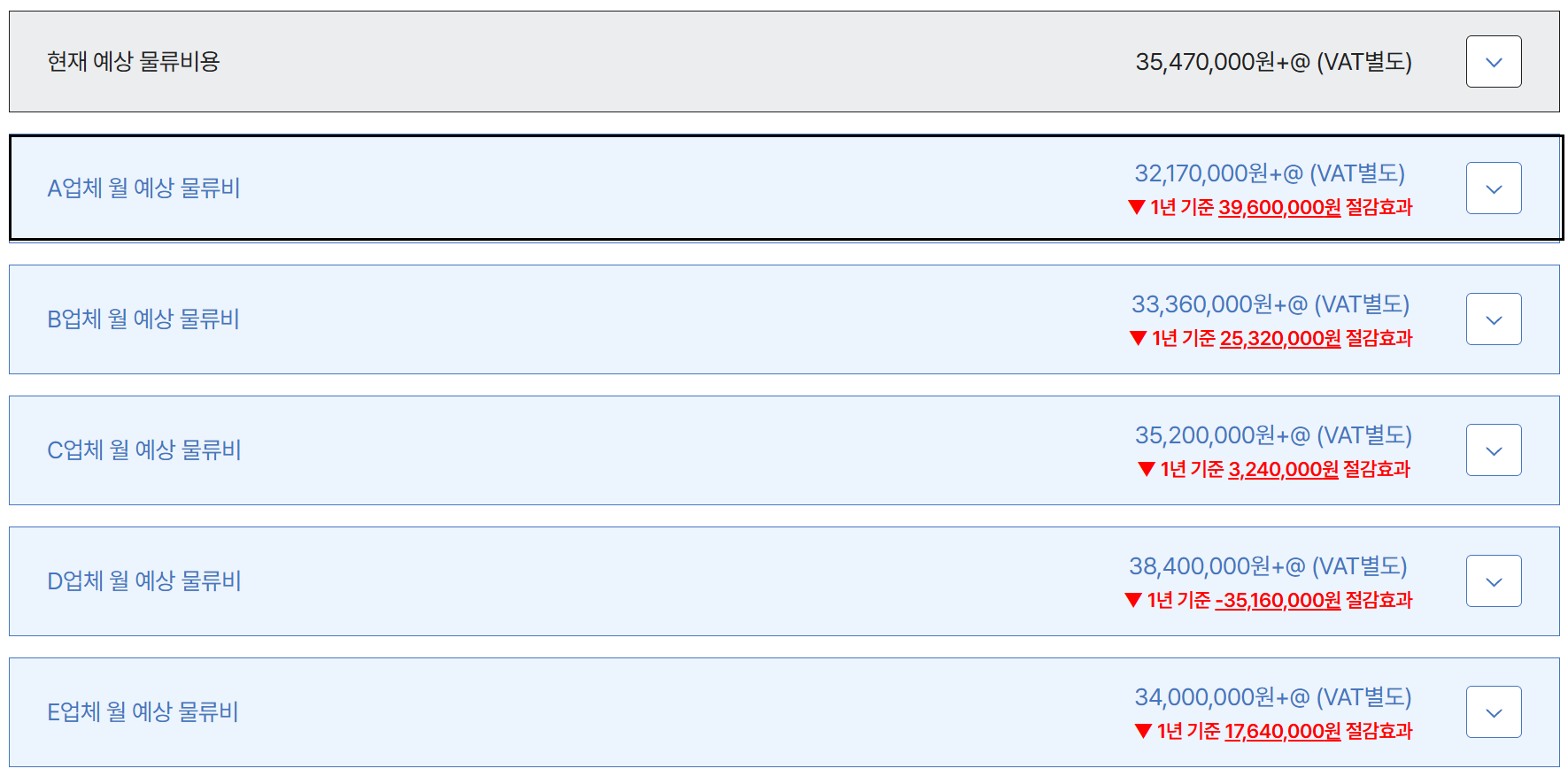
Task: Expand C업체 row chevron button
Action: [x=1493, y=450]
